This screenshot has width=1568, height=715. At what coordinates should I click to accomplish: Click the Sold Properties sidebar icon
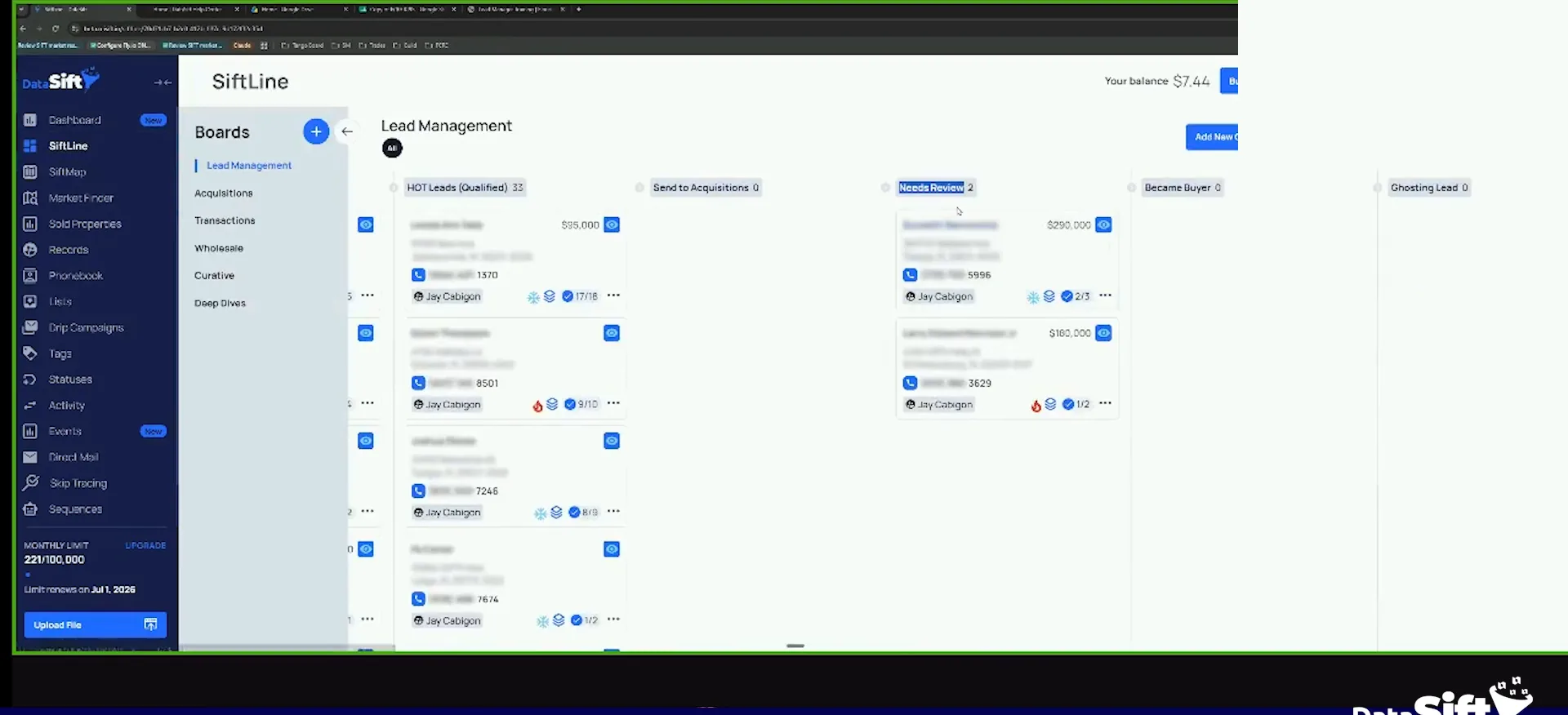pos(30,224)
